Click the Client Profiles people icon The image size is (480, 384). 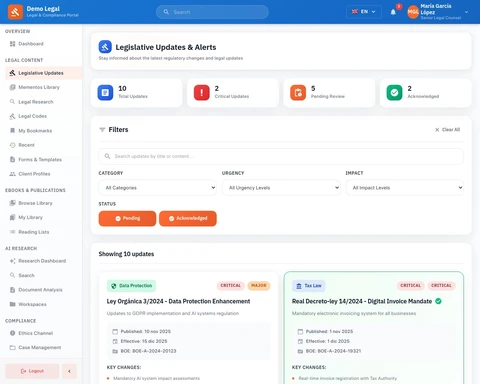13,174
